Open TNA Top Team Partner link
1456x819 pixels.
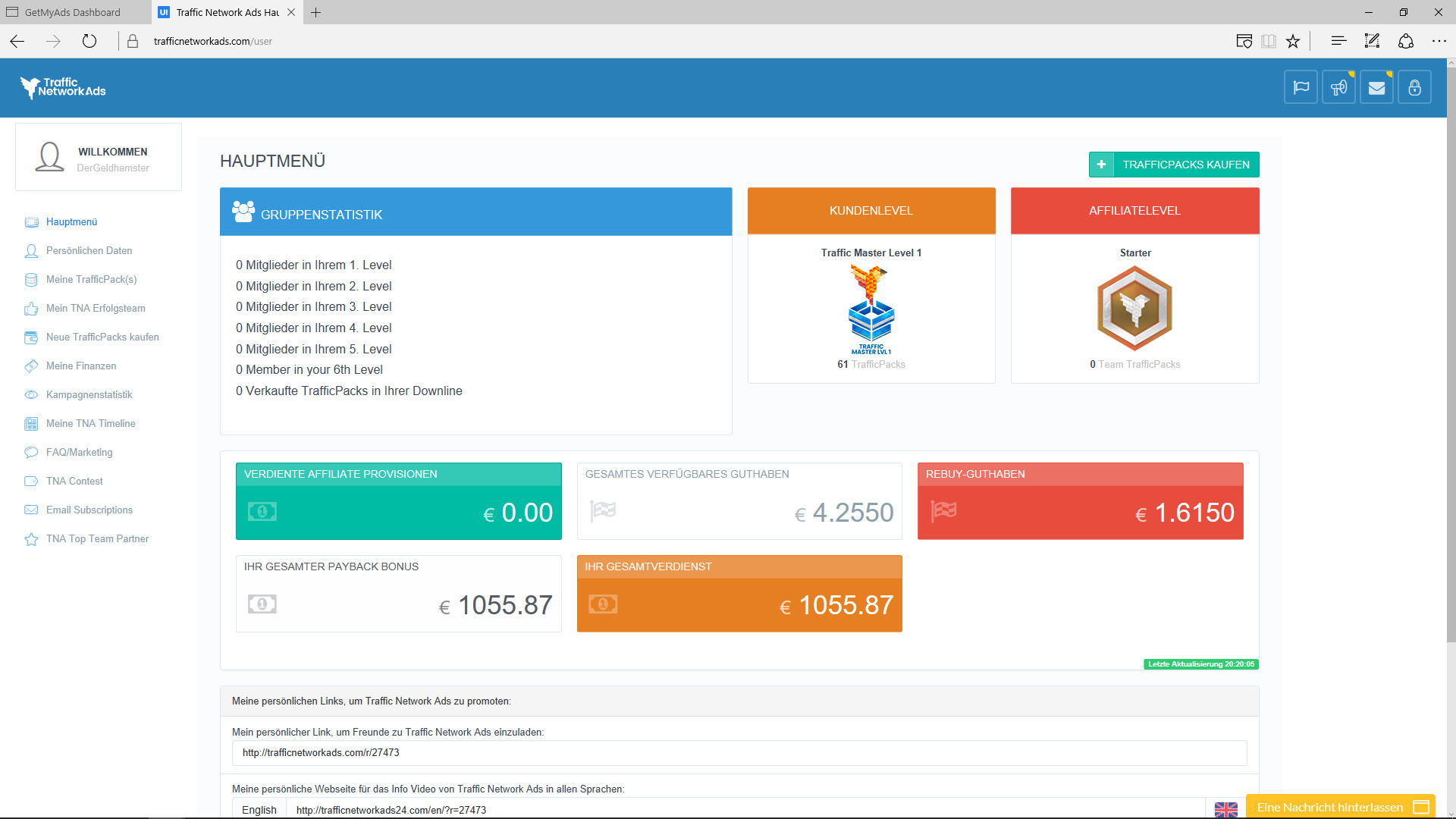pos(97,538)
